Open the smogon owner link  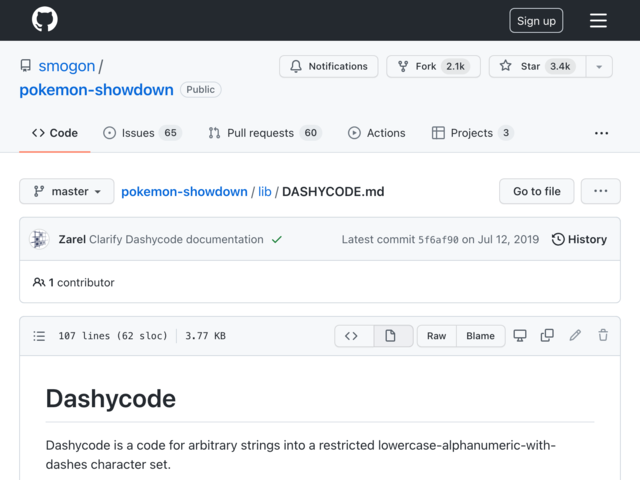[x=66, y=67]
